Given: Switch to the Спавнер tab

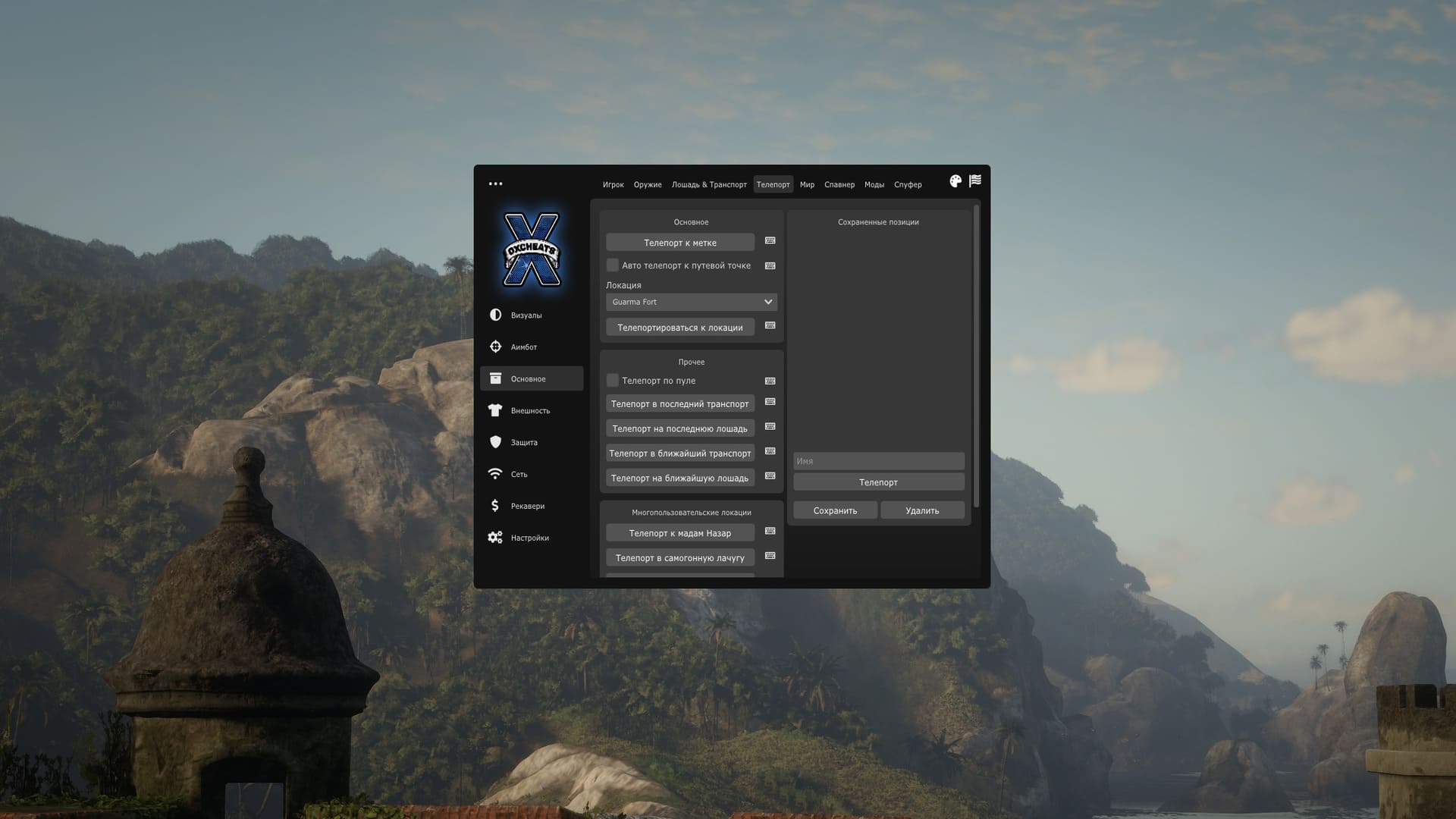Looking at the screenshot, I should (839, 184).
